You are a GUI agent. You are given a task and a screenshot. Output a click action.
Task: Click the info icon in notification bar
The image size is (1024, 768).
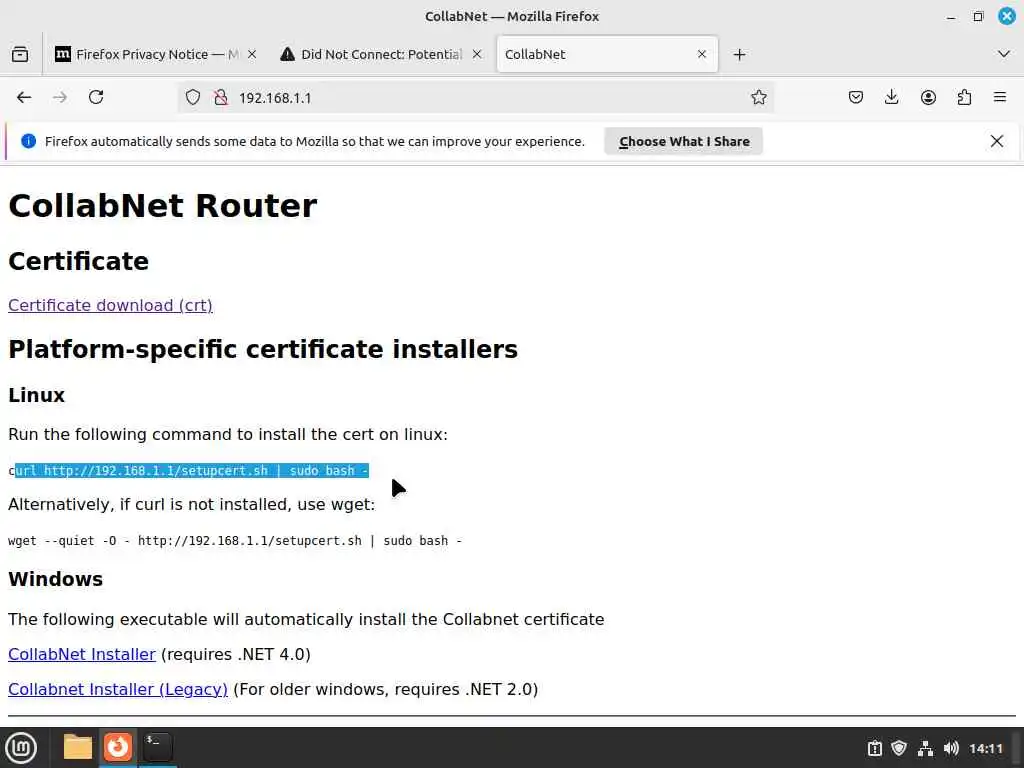[28, 141]
